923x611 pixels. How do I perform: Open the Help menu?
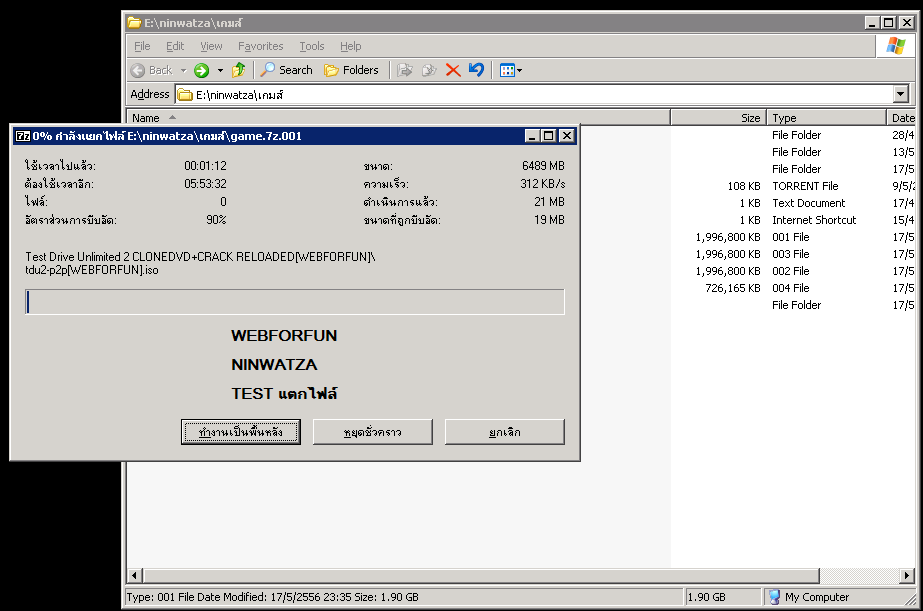(351, 46)
